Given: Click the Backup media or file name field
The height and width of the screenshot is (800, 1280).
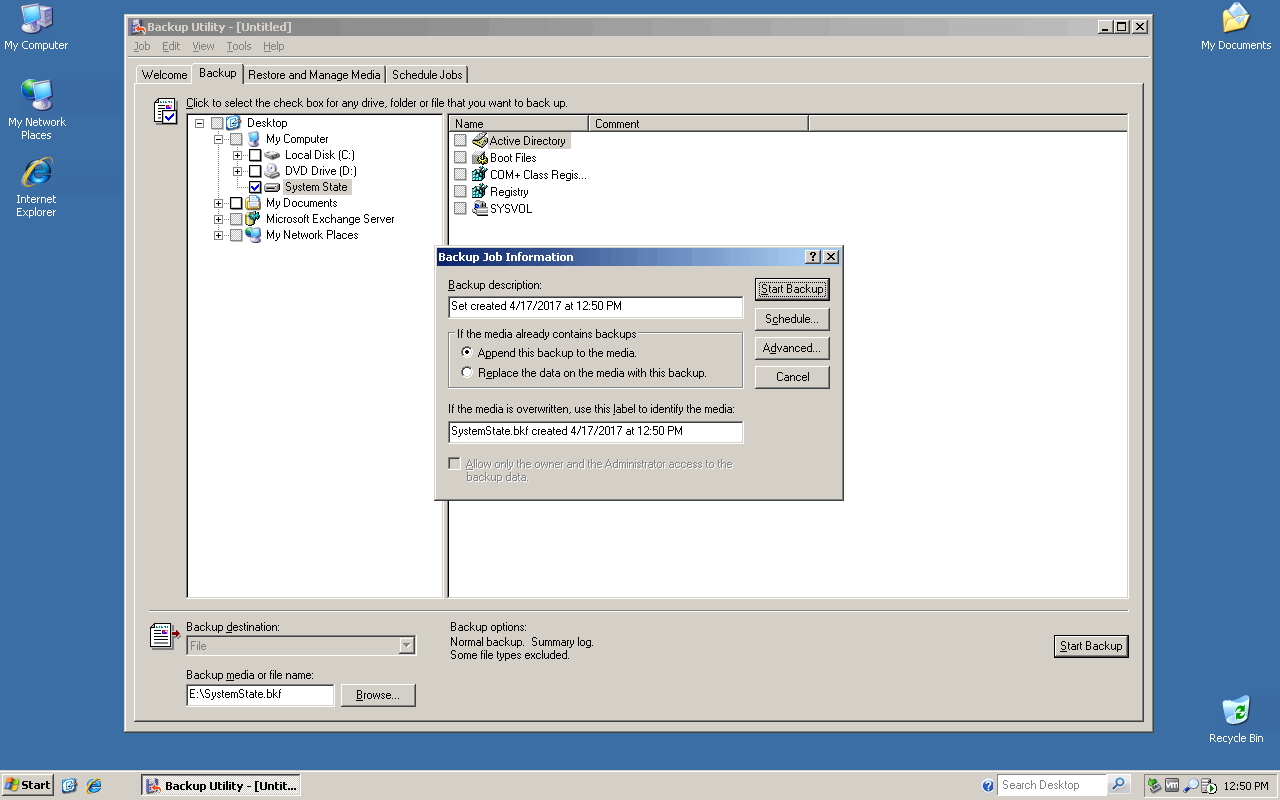Looking at the screenshot, I should click(260, 694).
